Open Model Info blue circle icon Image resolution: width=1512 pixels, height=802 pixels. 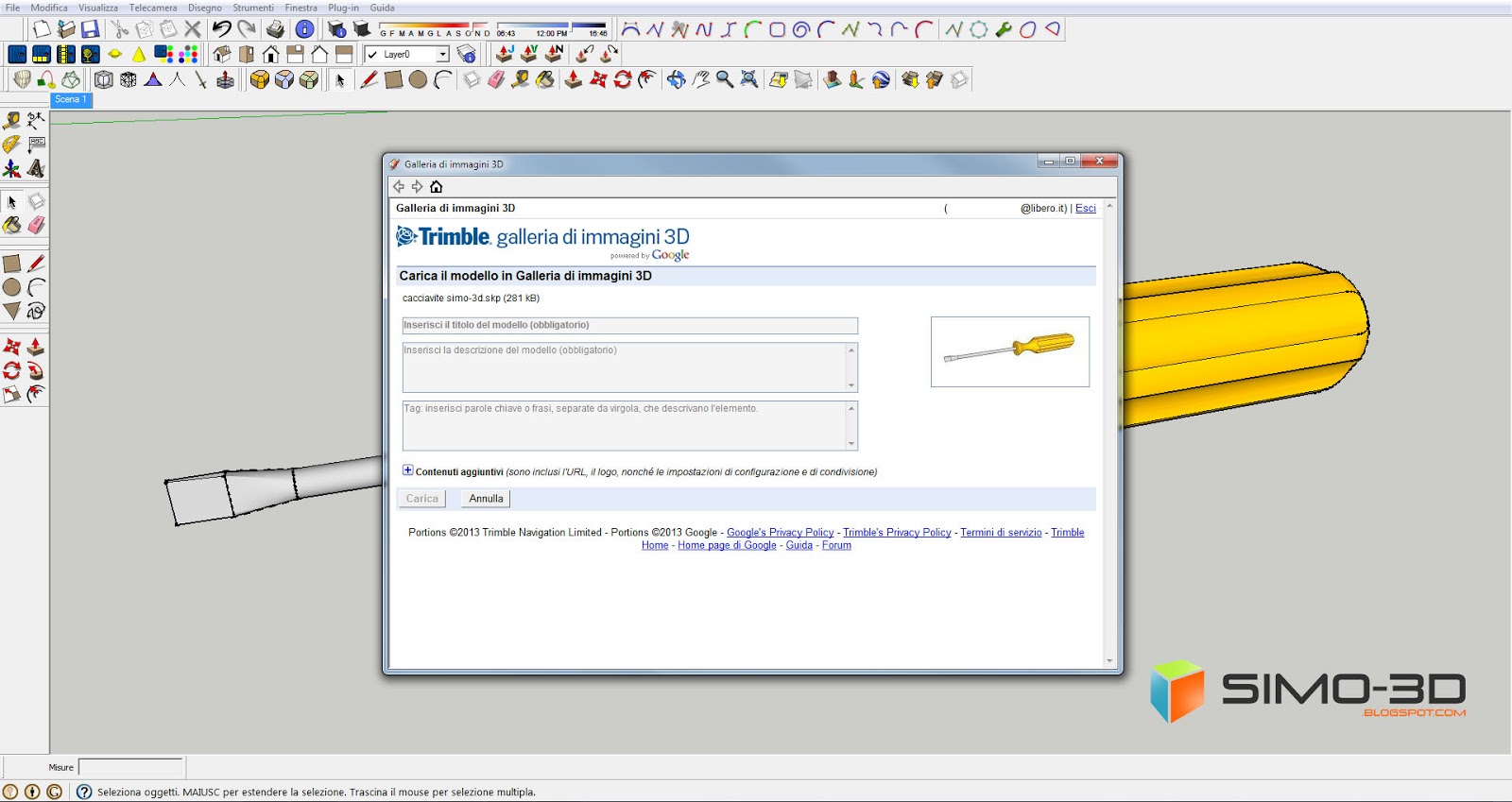pyautogui.click(x=305, y=30)
